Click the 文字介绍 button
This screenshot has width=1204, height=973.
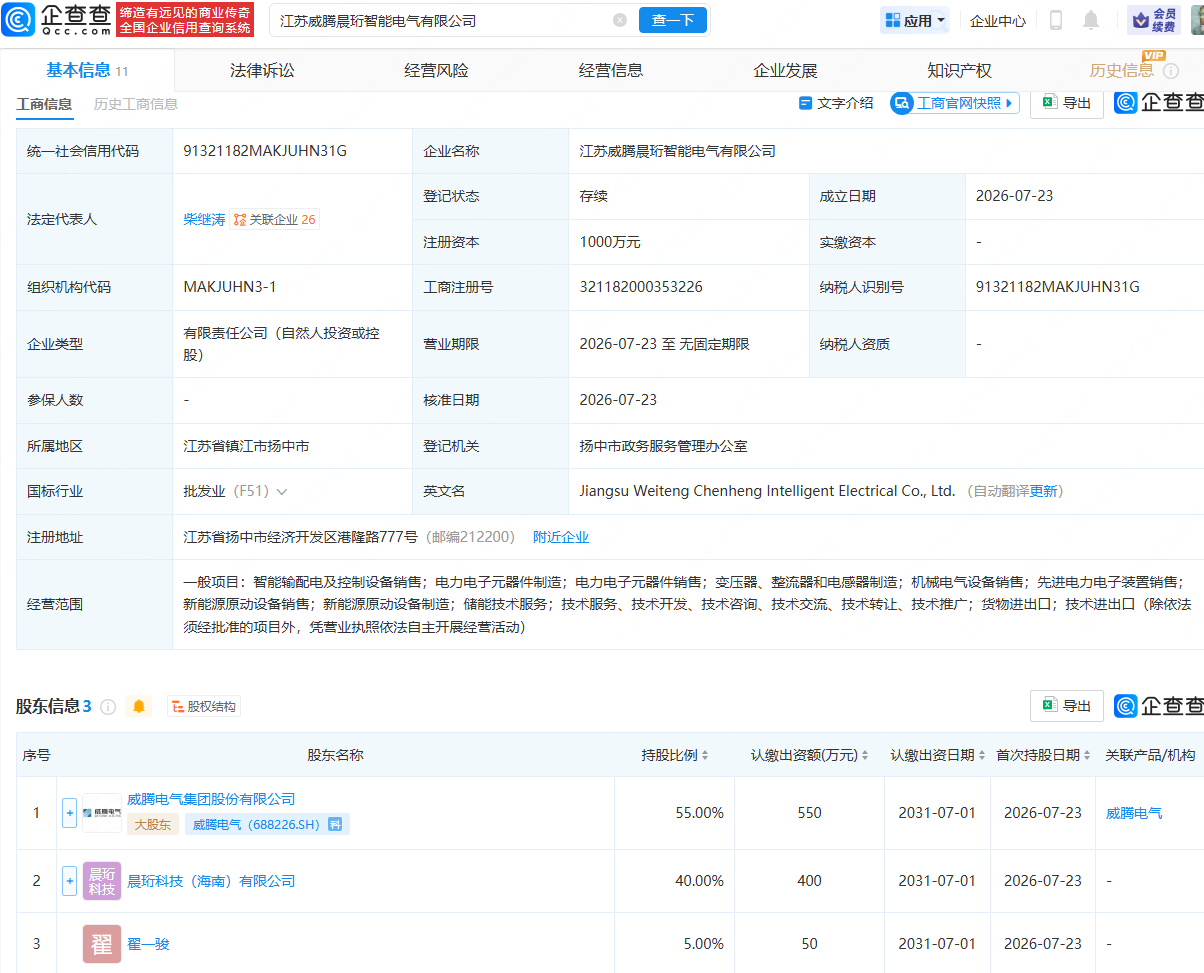coord(836,103)
